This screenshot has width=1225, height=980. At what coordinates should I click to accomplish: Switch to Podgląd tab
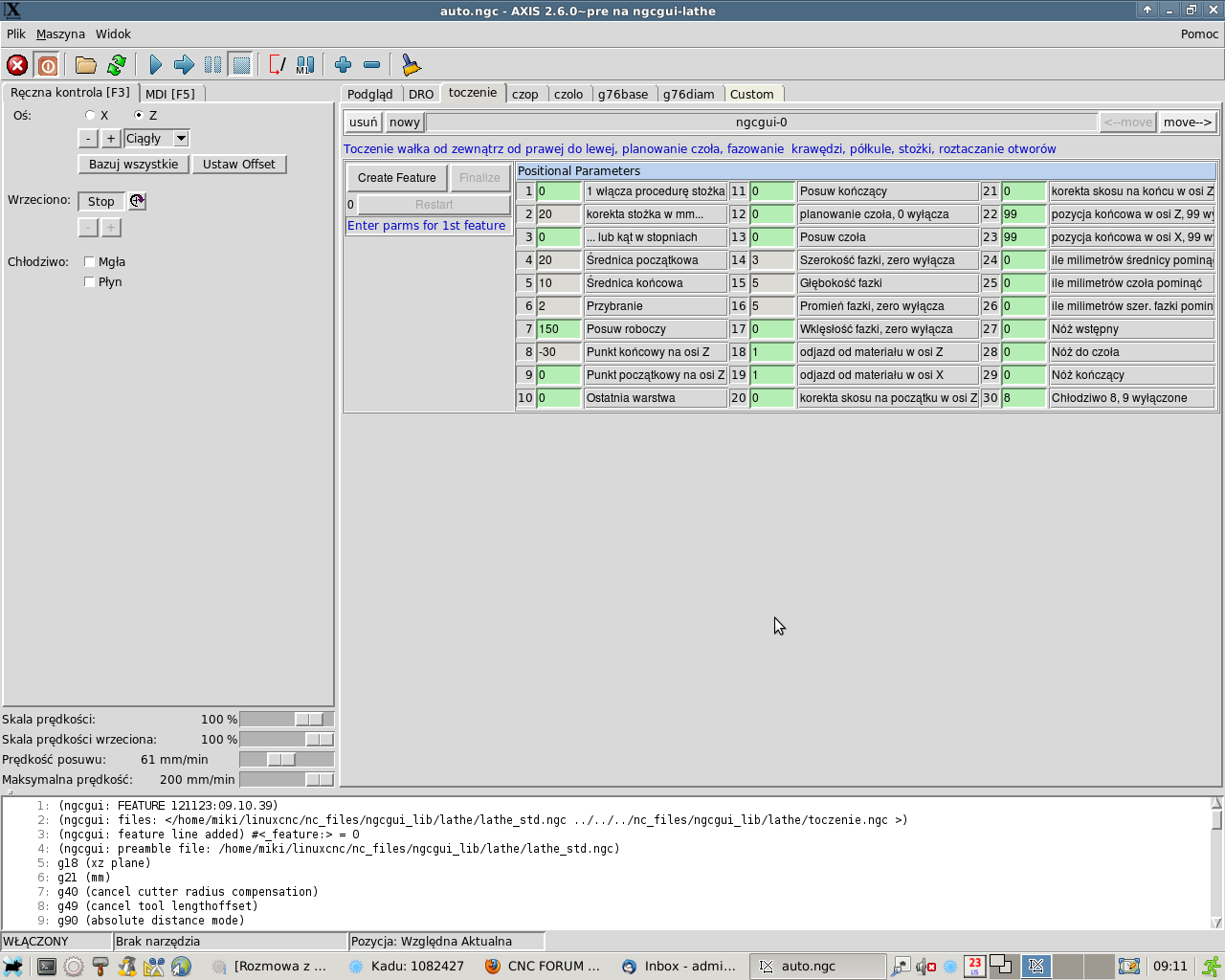point(370,94)
